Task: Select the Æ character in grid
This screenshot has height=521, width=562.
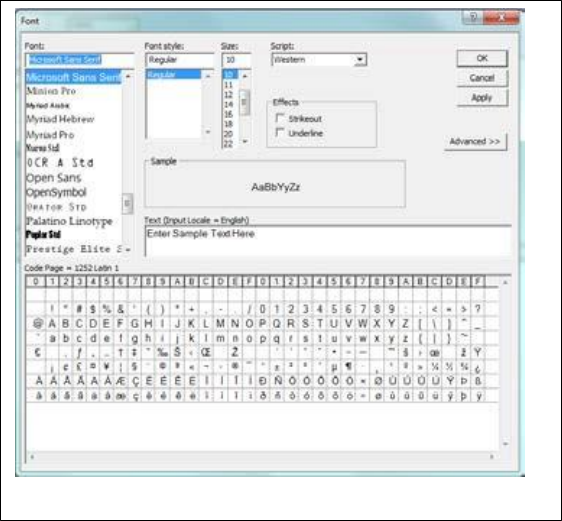Action: pyautogui.click(x=121, y=381)
